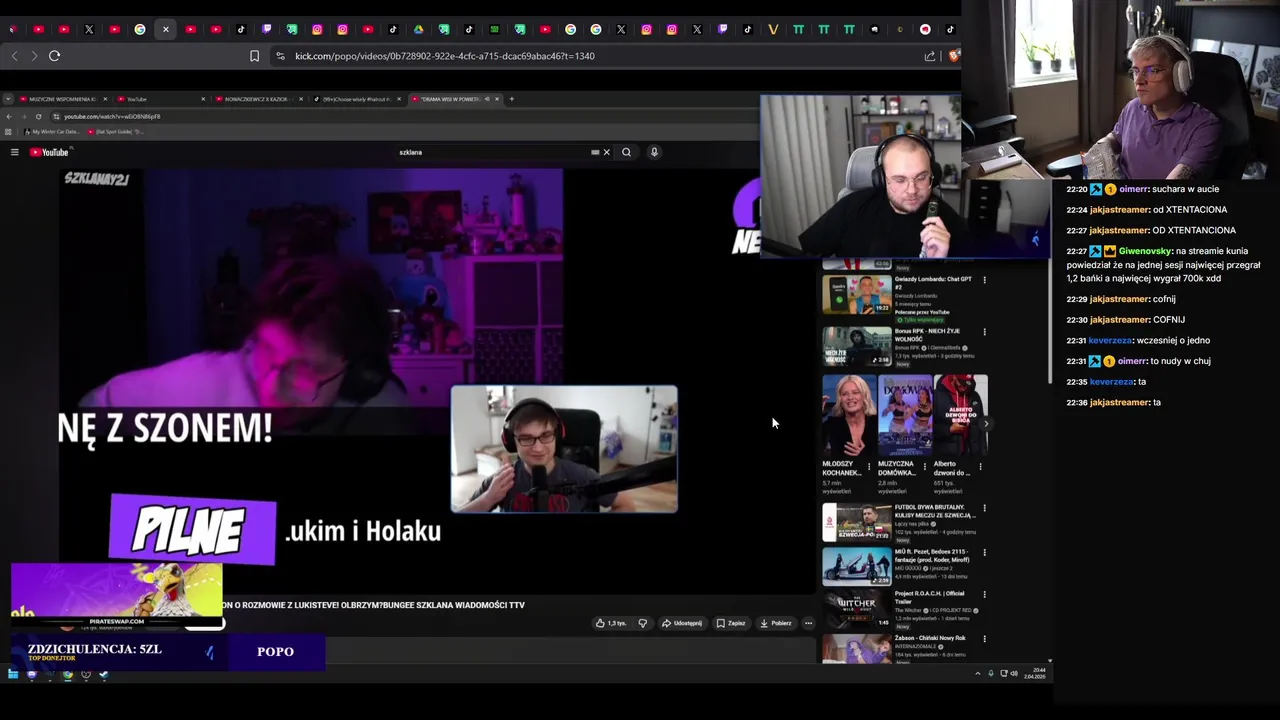Screen dimensions: 1280x720
Task: Click the microphone tray icon
Action: coord(991,673)
